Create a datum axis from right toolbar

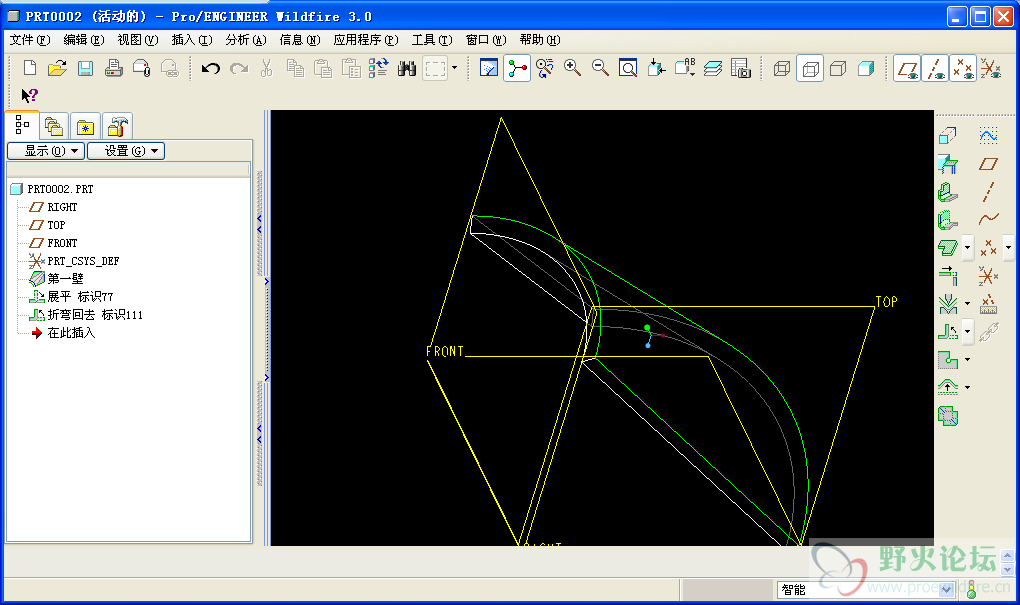click(988, 193)
